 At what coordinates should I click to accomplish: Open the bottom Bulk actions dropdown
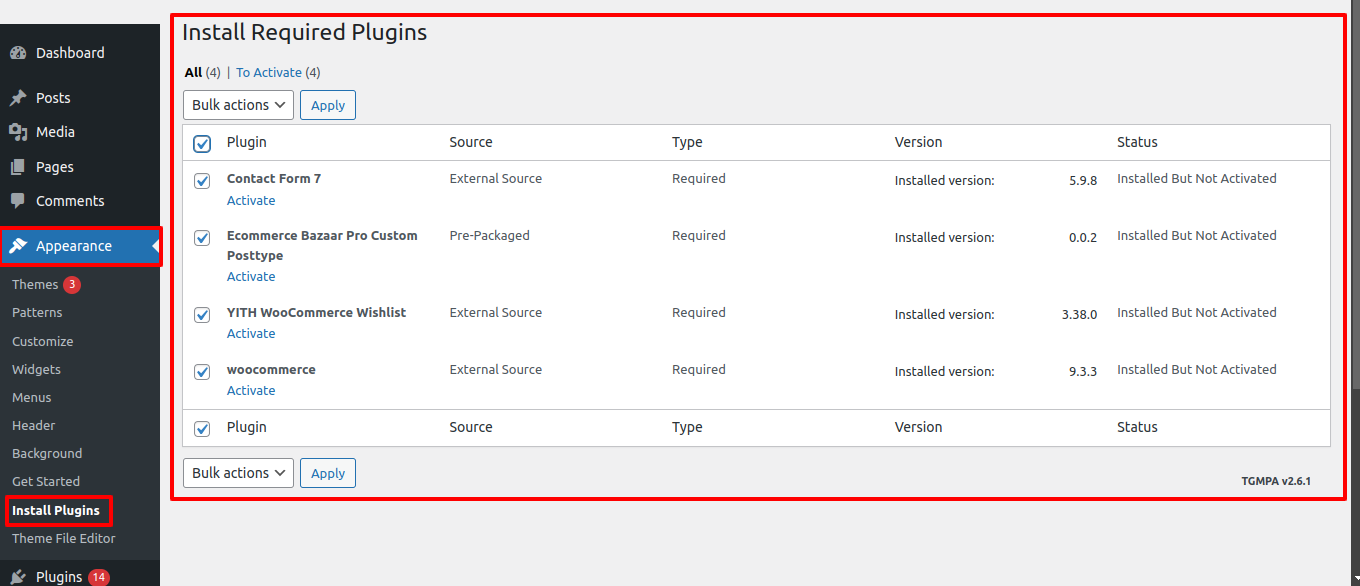(x=238, y=473)
